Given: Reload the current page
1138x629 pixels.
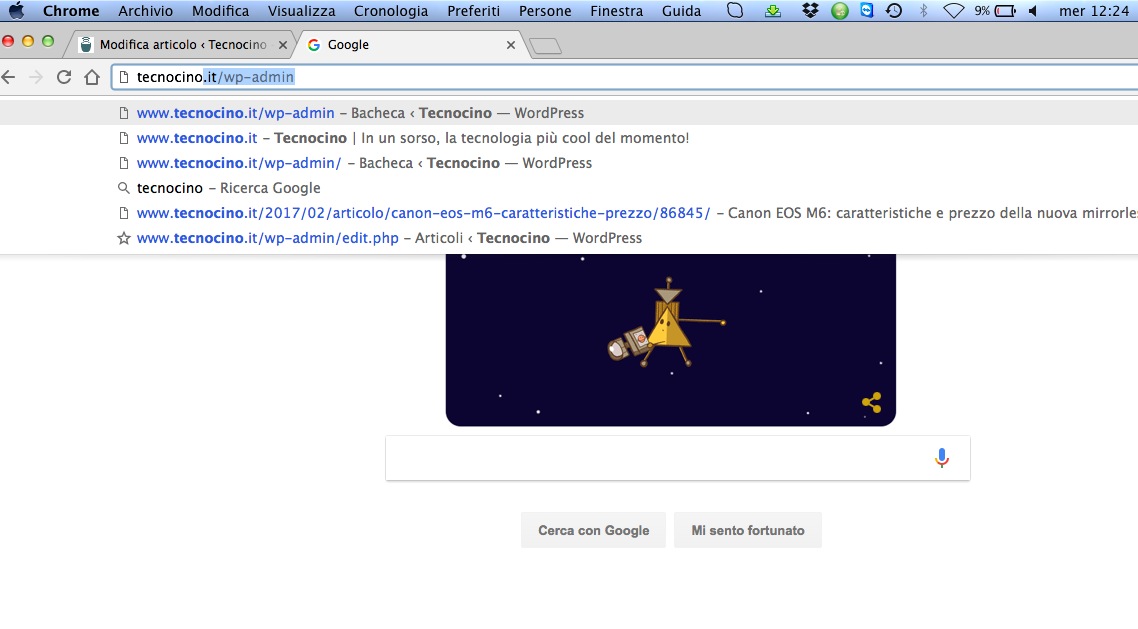Looking at the screenshot, I should click(x=64, y=77).
